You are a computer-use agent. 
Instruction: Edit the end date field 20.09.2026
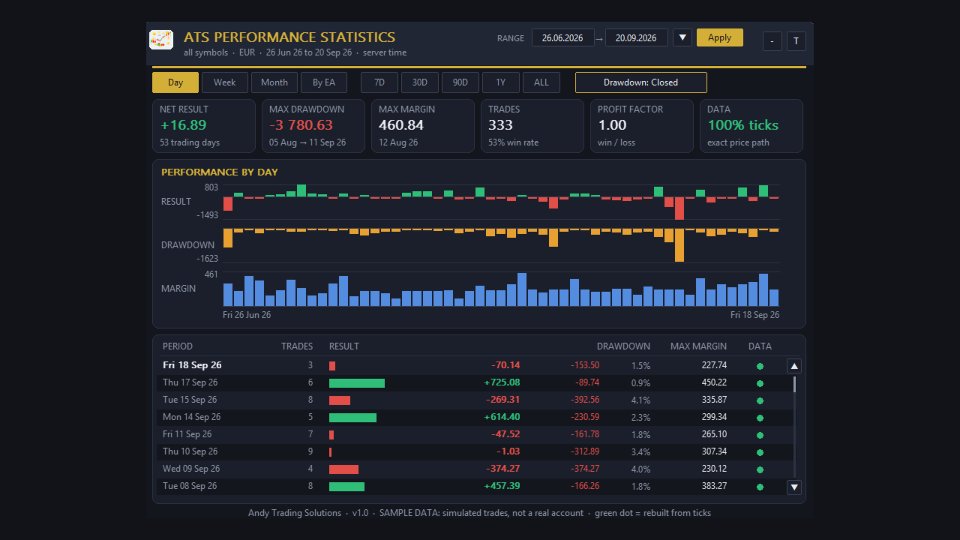[x=636, y=38]
